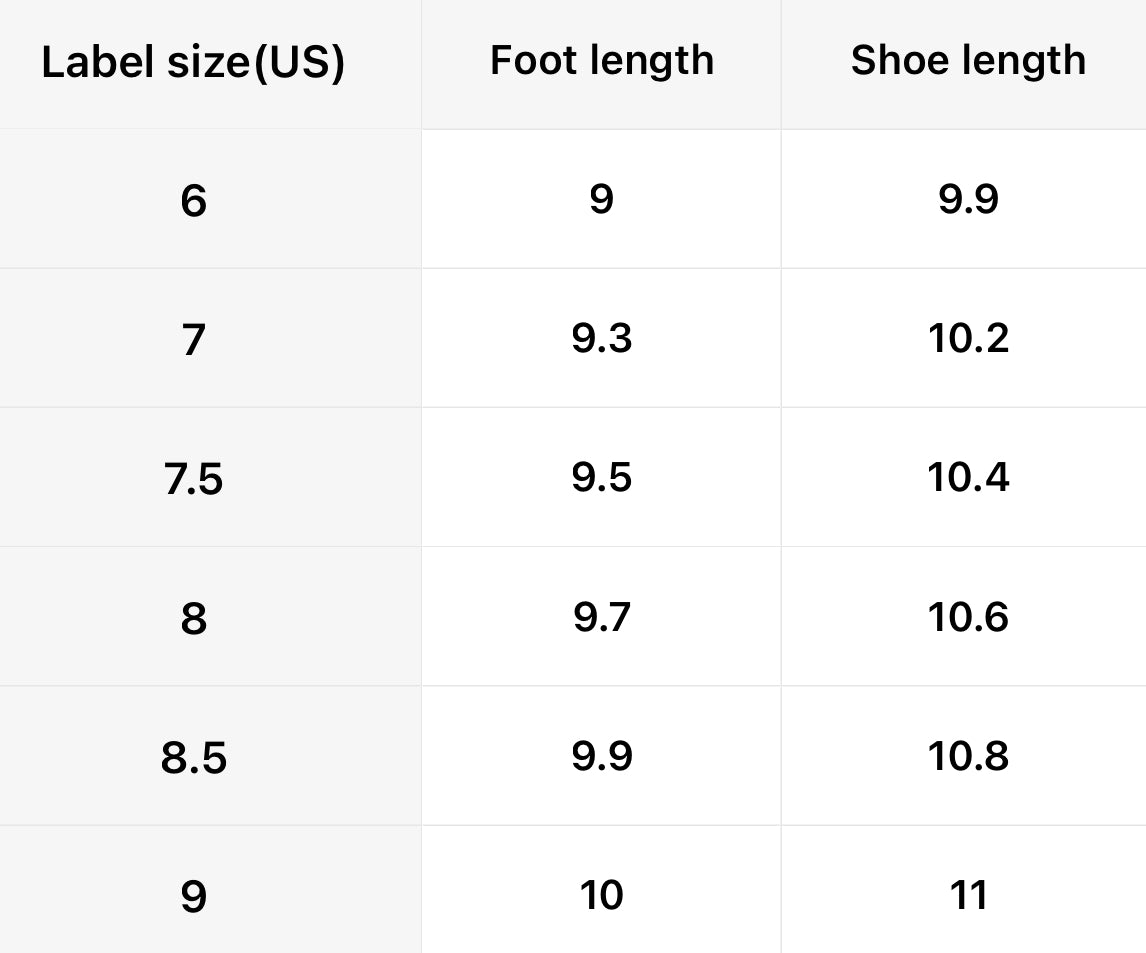
Task: Click the 10.4 shoe length value
Action: click(968, 477)
